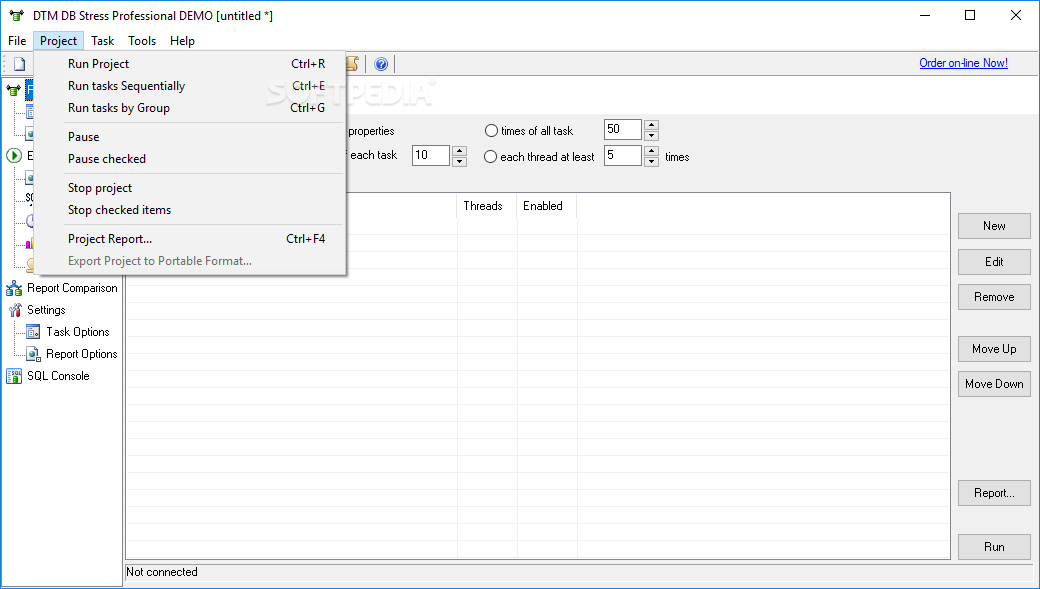Click the green Execute play icon in tree
Viewport: 1040px width, 589px height.
[14, 155]
